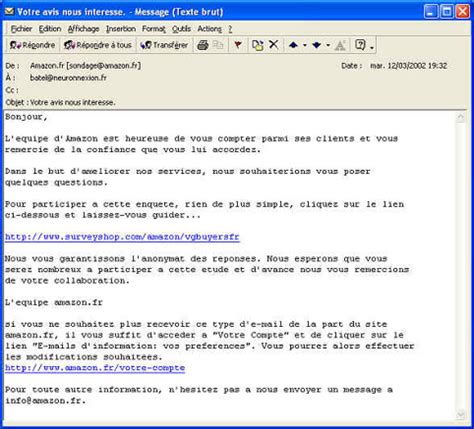Print the message with printer icon

203,45
